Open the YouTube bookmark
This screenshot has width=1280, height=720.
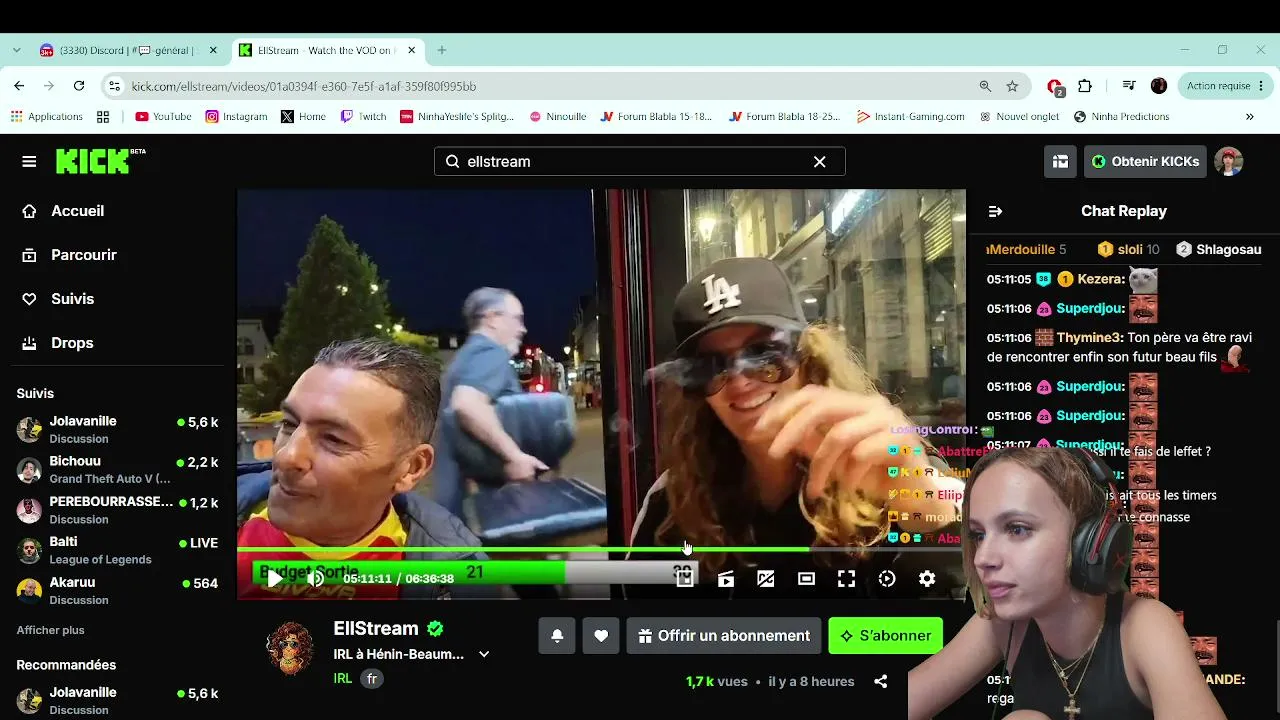pyautogui.click(x=163, y=116)
